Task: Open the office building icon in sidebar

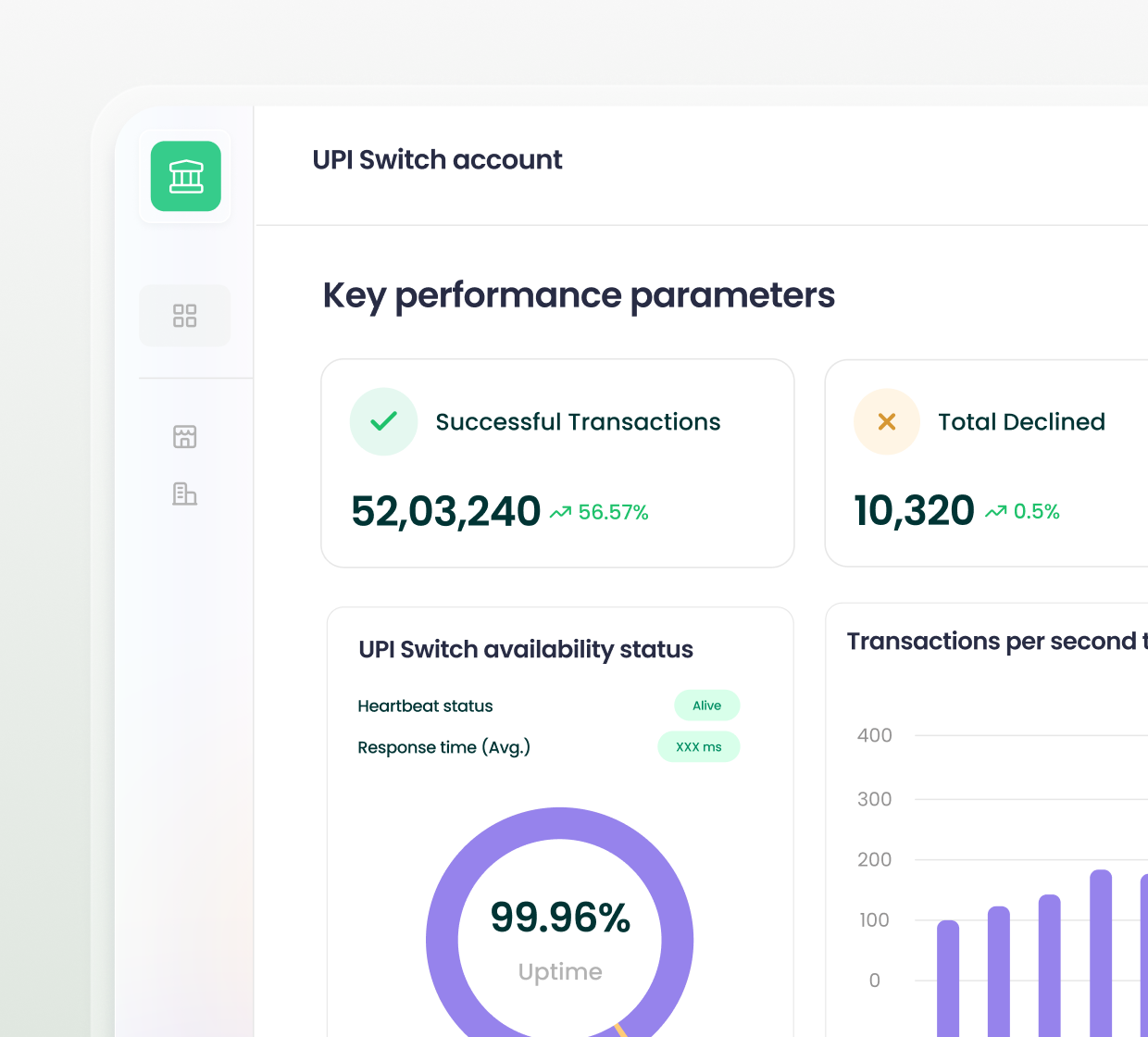Action: tap(185, 494)
